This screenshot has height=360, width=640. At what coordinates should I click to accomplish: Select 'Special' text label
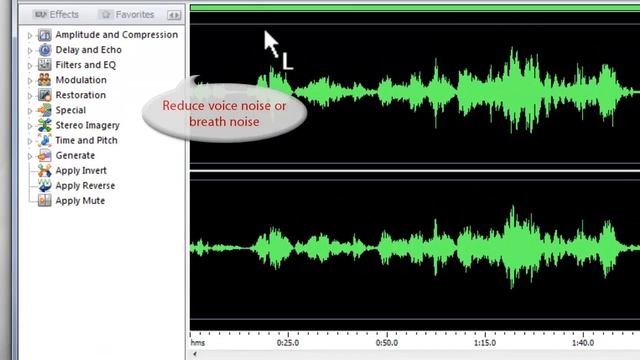tap(71, 110)
